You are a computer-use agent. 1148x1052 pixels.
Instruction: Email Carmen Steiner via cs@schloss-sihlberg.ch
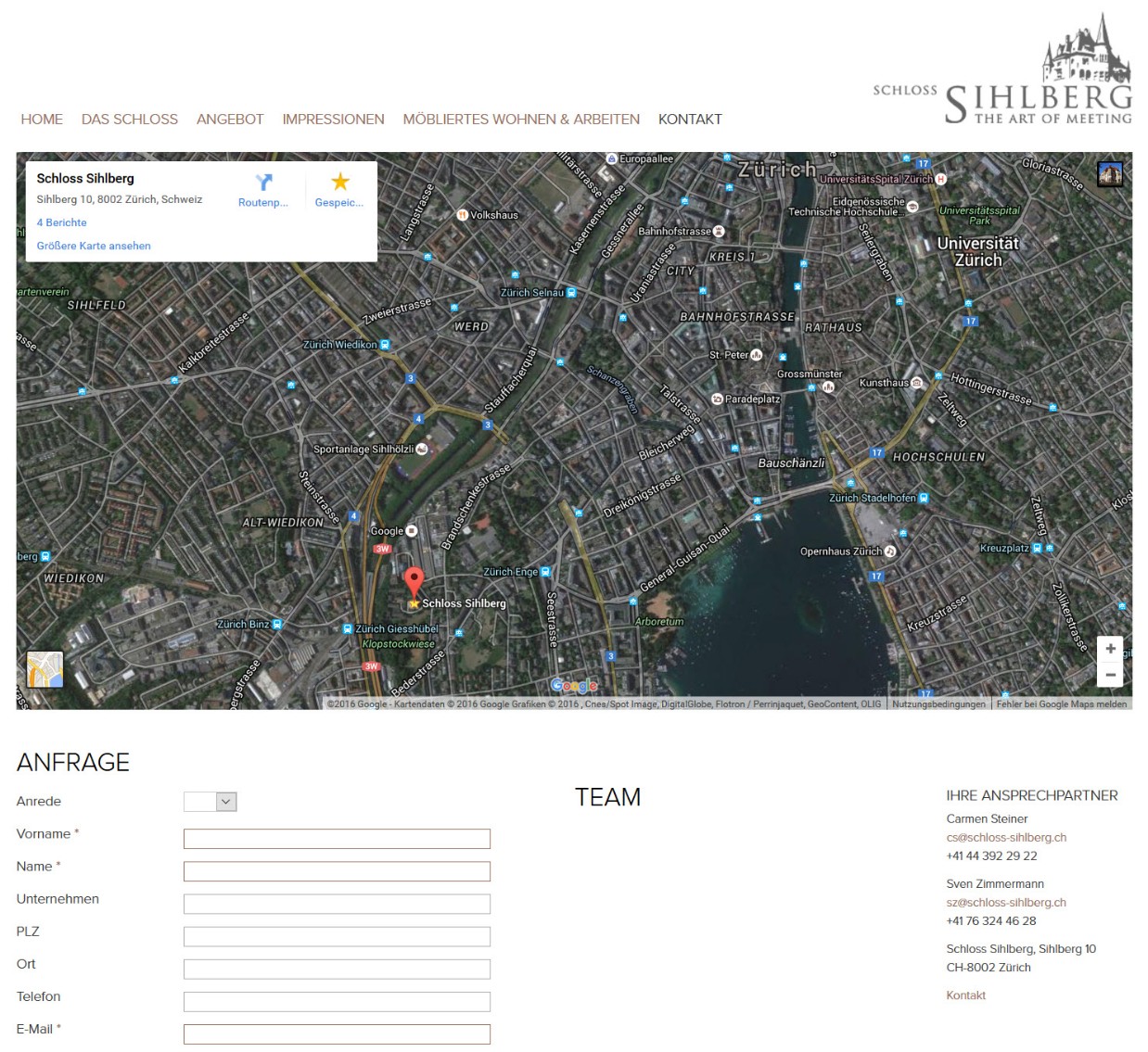(1006, 838)
